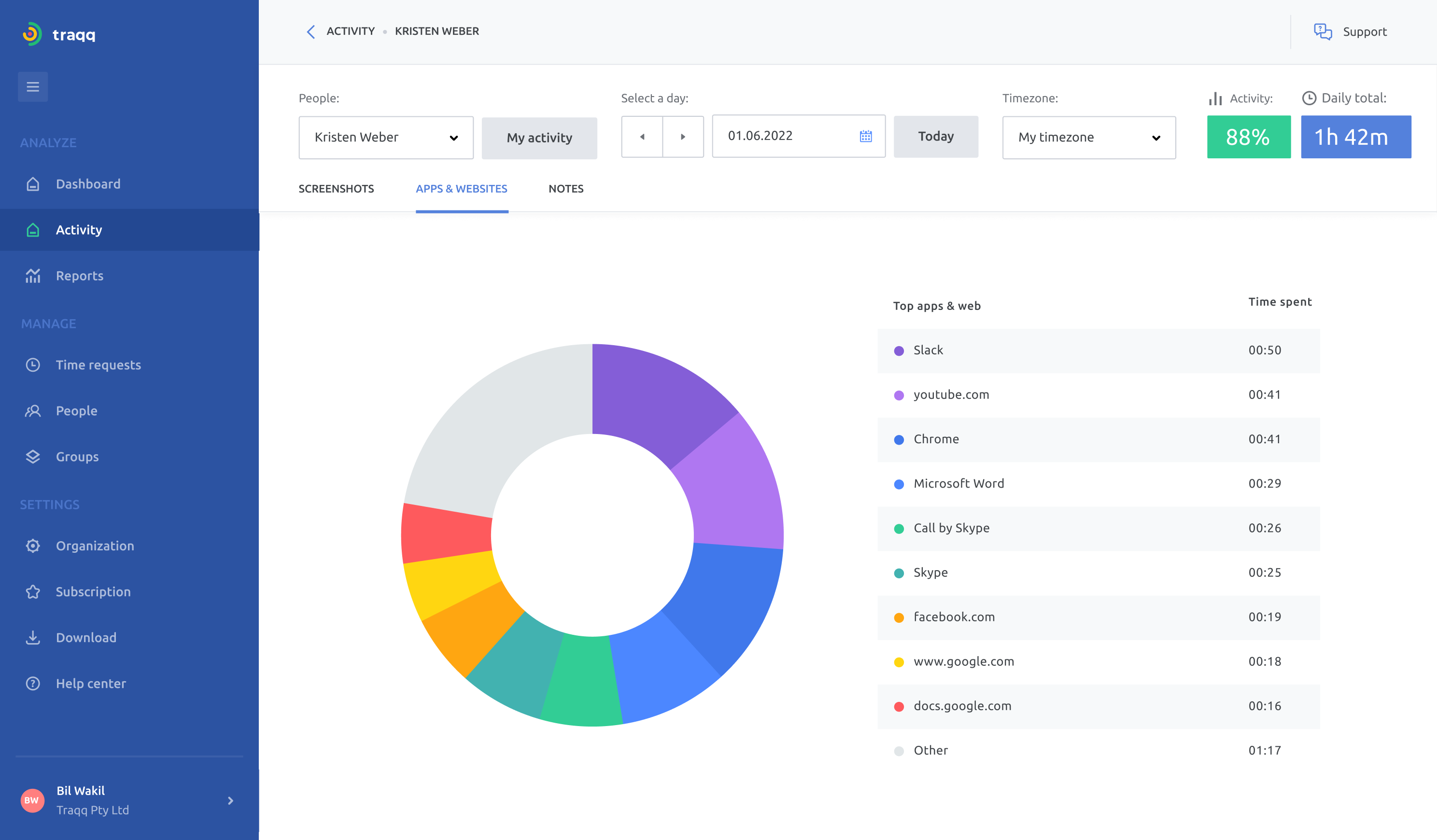Screen dimensions: 1437x840
Task: Click the Time requests clock icon
Action: [33, 365]
